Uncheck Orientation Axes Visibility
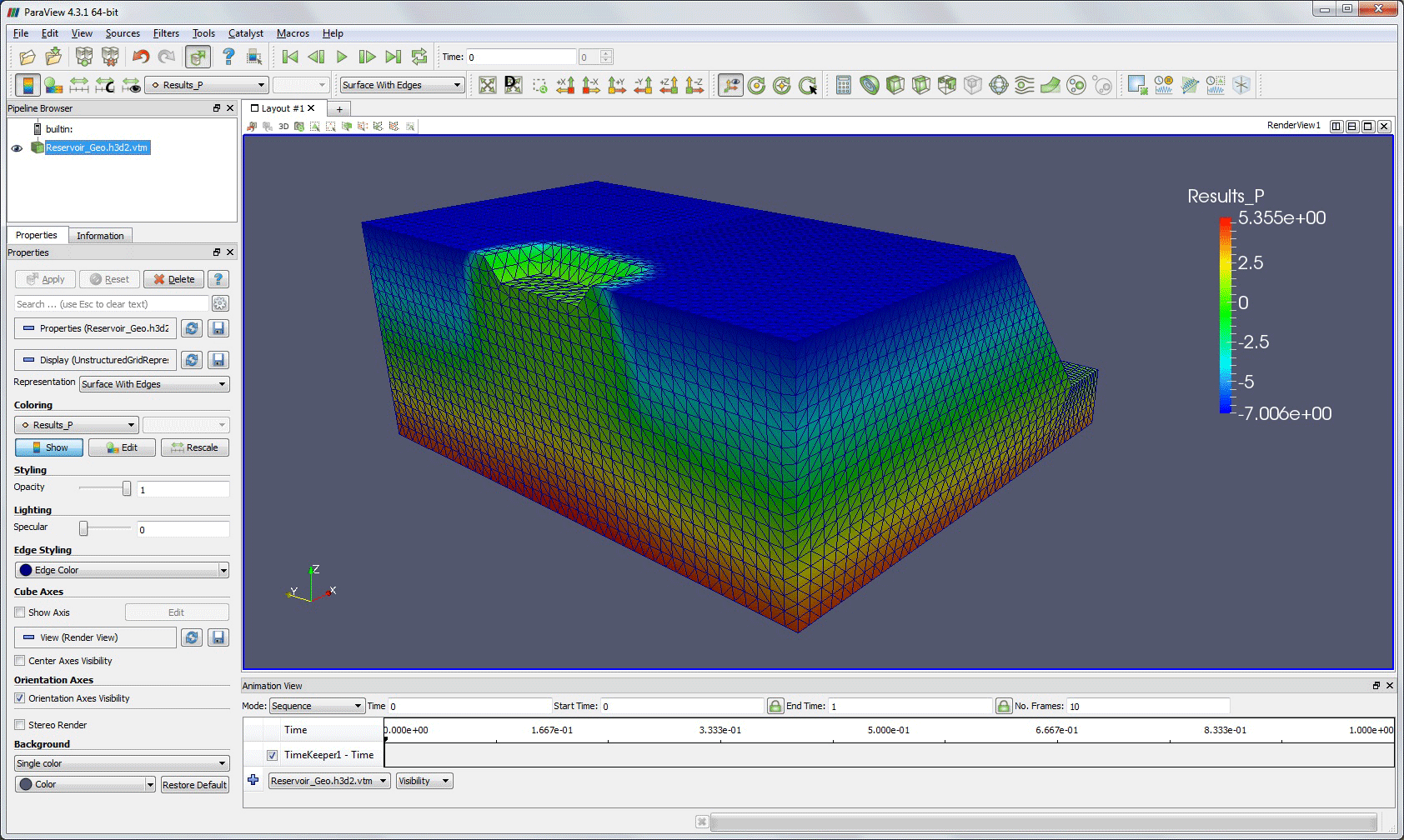 click(x=20, y=698)
